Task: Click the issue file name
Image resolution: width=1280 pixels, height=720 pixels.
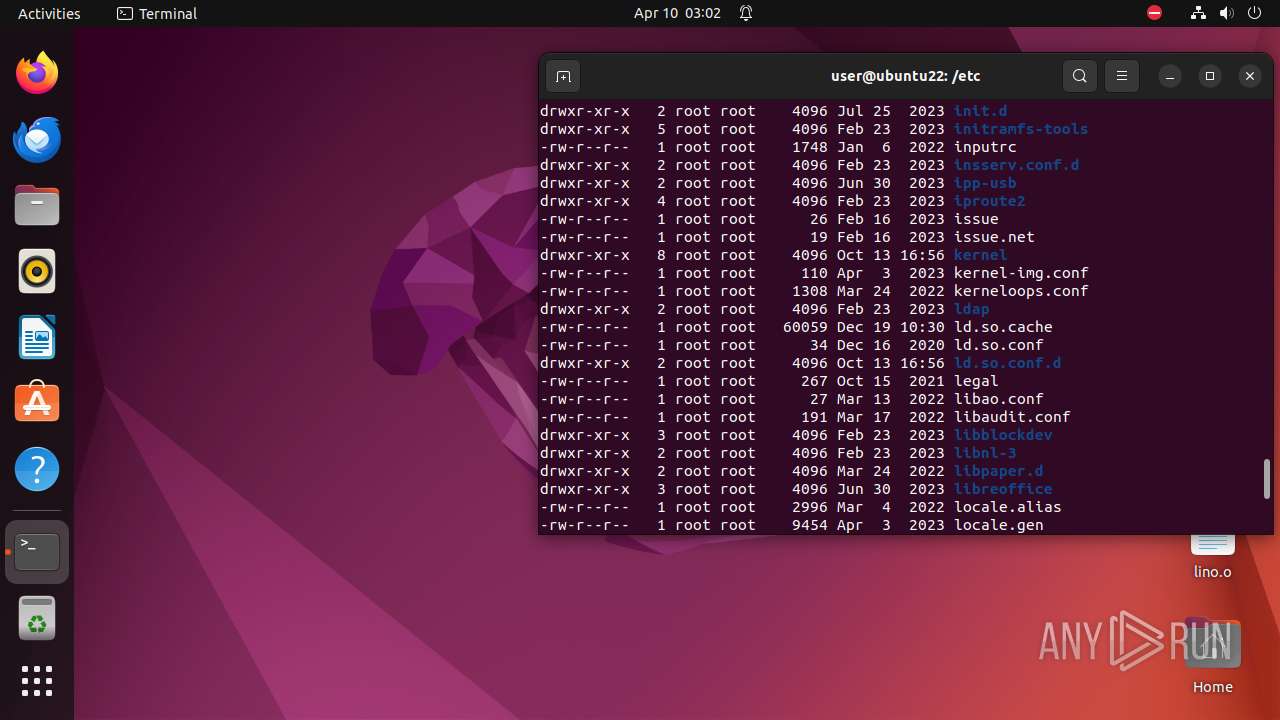Action: [x=976, y=219]
